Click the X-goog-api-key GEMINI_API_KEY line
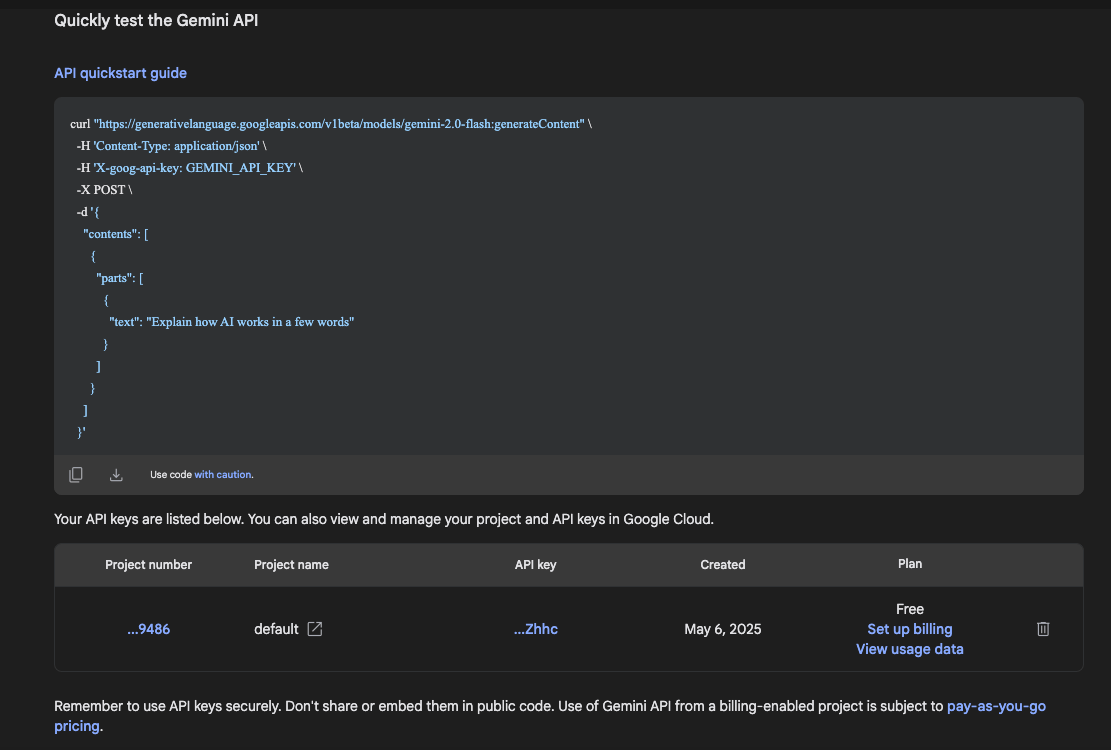Image resolution: width=1111 pixels, height=750 pixels. coord(190,168)
